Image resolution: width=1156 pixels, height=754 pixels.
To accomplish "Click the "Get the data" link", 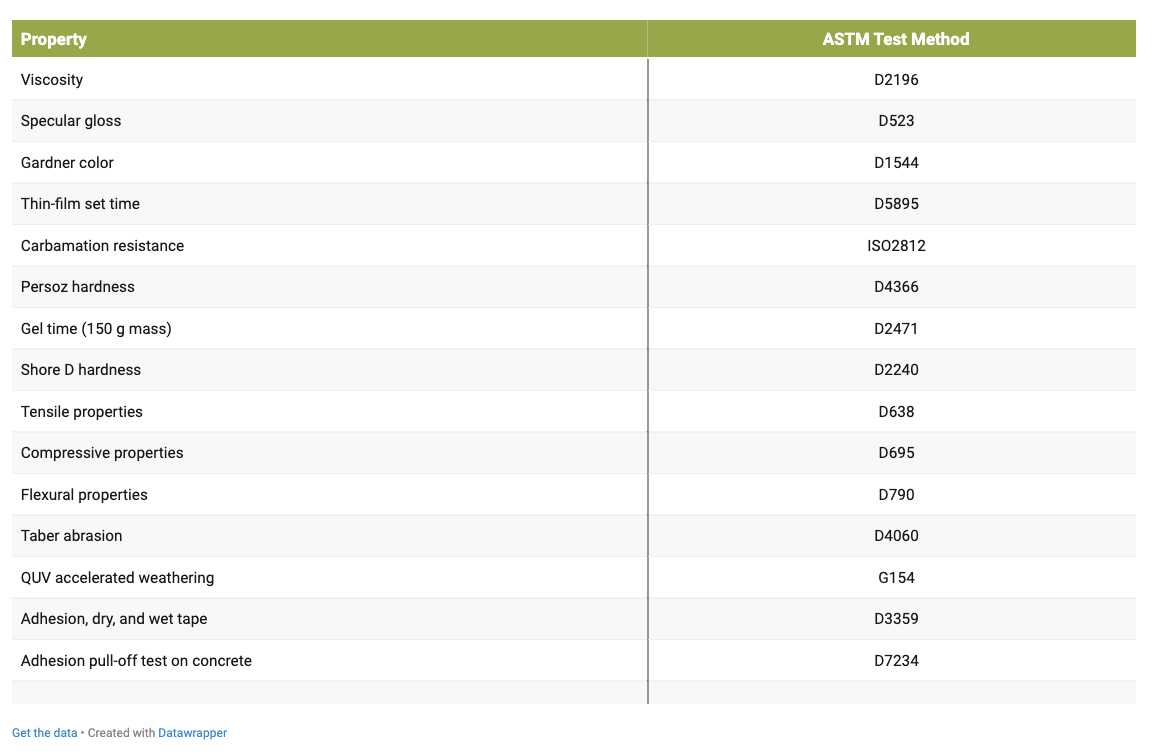I will tap(44, 733).
